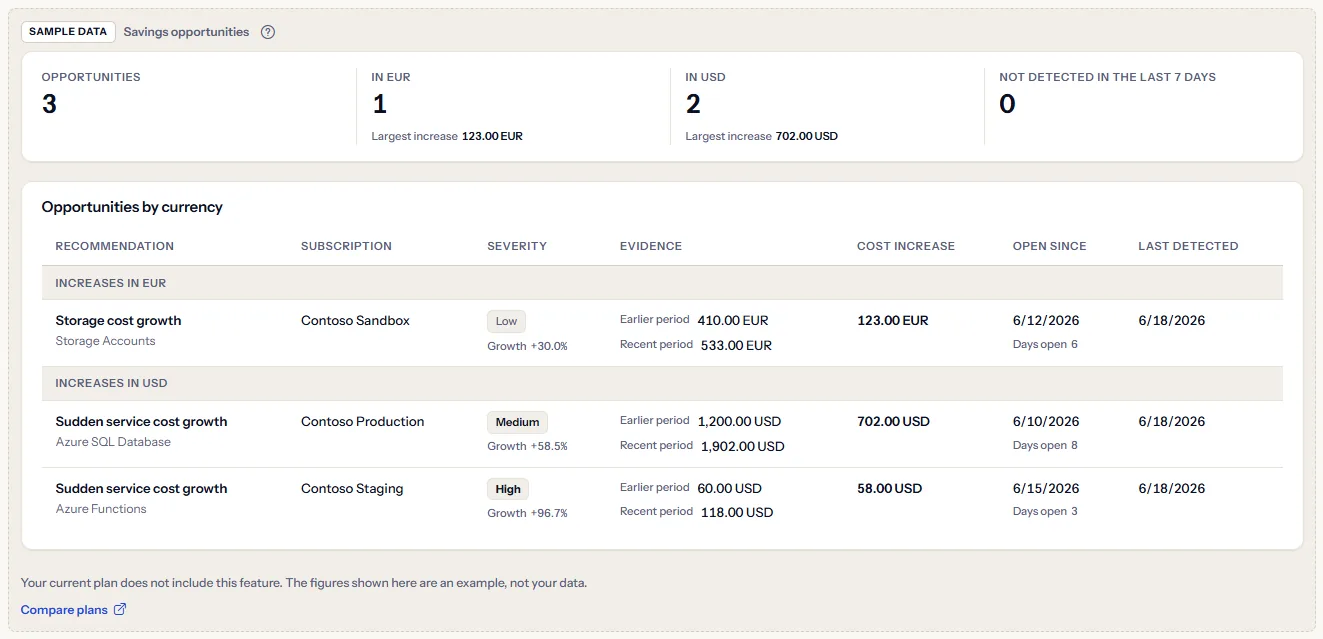This screenshot has width=1323, height=639.
Task: Open the Compare plans link
Action: tap(64, 609)
